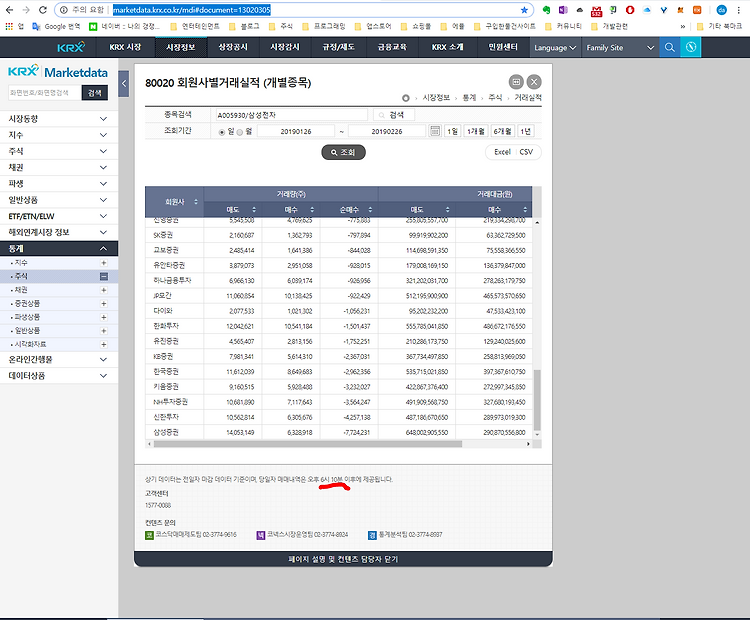Set period to 1년

click(x=526, y=131)
